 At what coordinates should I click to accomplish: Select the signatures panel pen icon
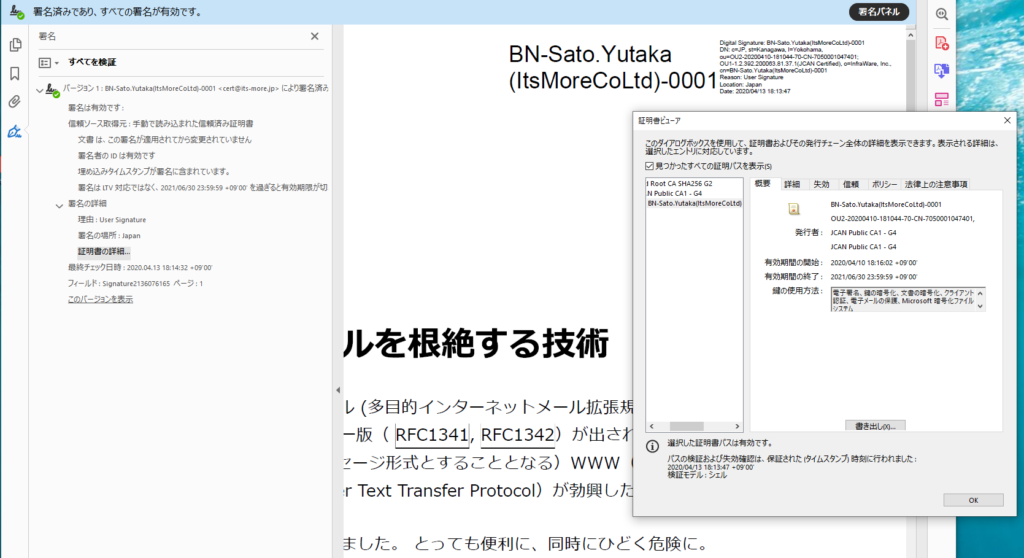15,132
